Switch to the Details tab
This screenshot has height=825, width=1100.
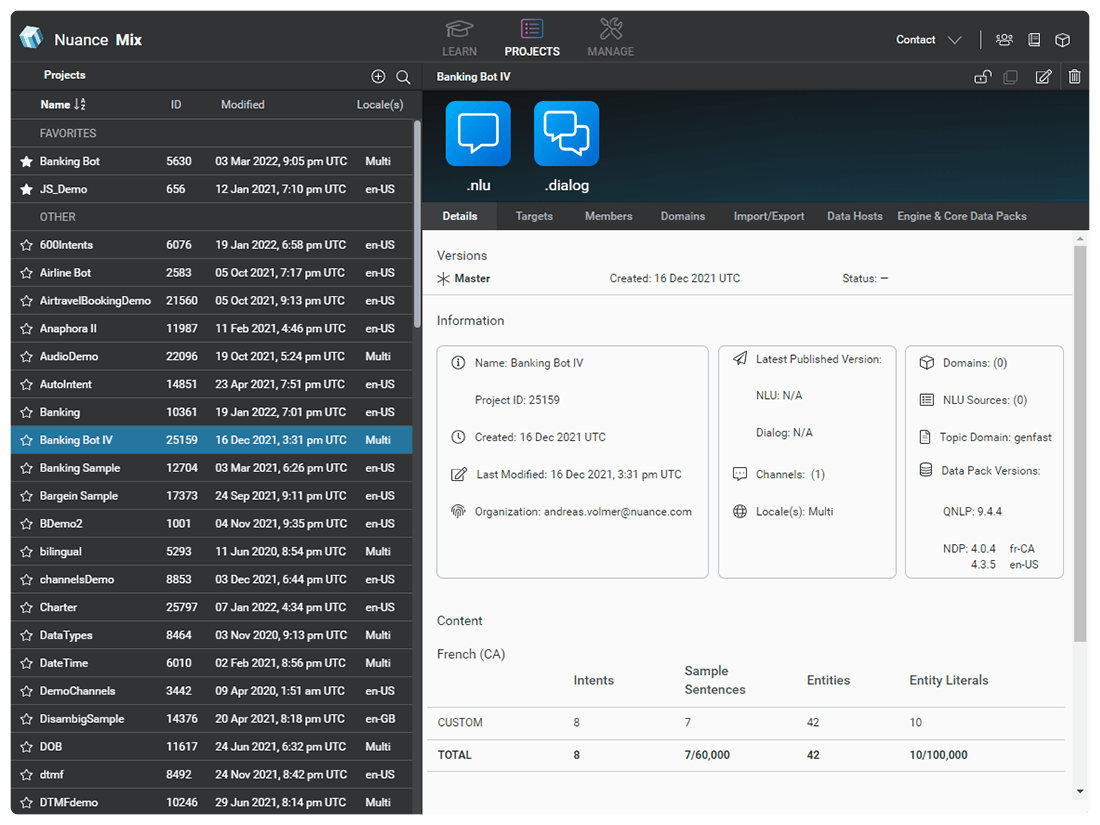[x=460, y=216]
